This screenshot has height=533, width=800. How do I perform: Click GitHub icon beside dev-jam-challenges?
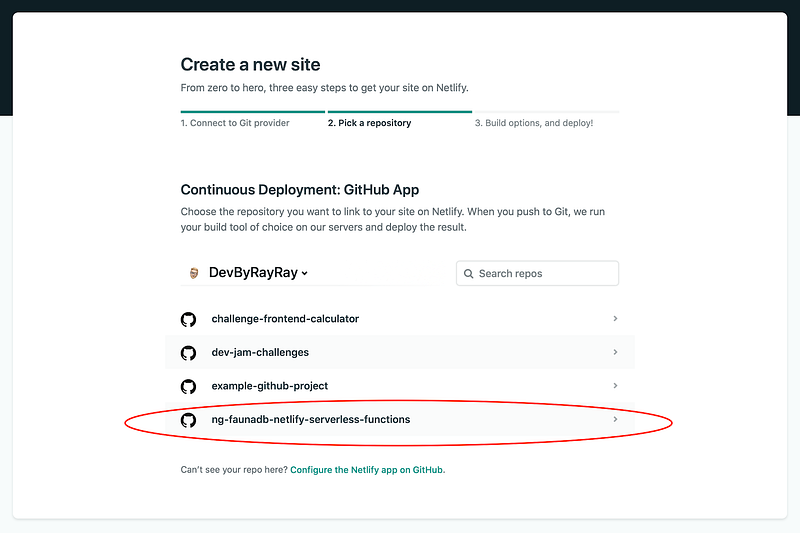click(x=188, y=353)
